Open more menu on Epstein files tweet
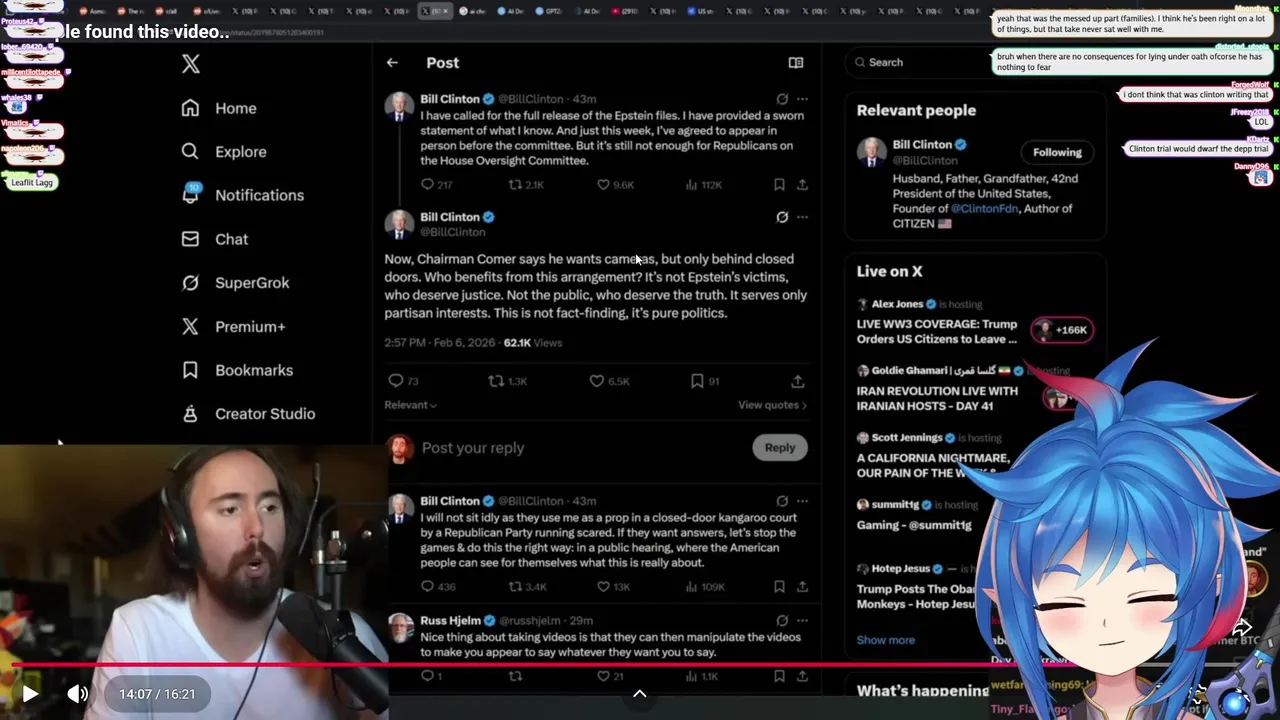1280x720 pixels. pos(802,99)
